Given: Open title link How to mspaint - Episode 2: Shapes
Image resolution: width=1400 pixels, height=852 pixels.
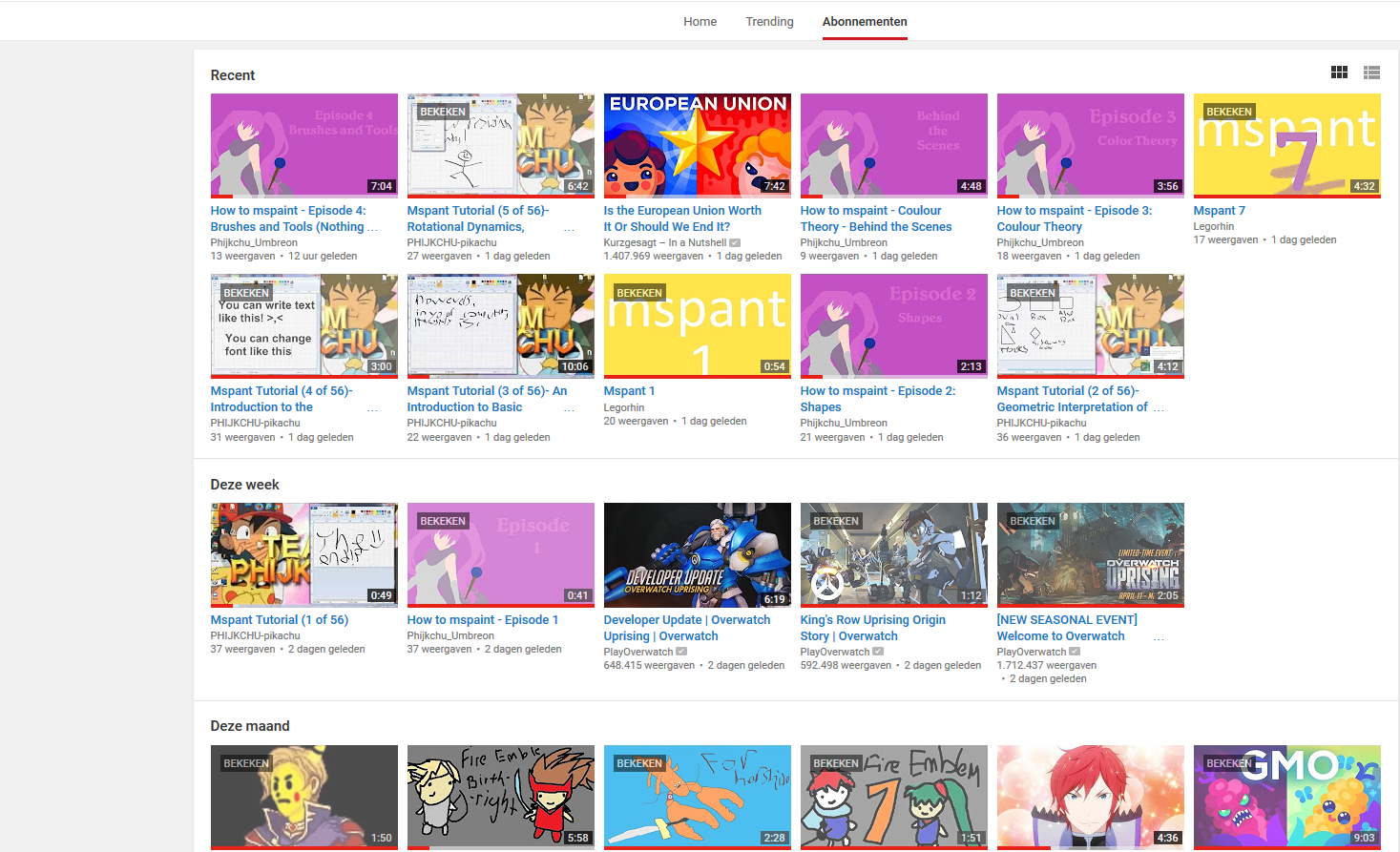Looking at the screenshot, I should click(878, 399).
